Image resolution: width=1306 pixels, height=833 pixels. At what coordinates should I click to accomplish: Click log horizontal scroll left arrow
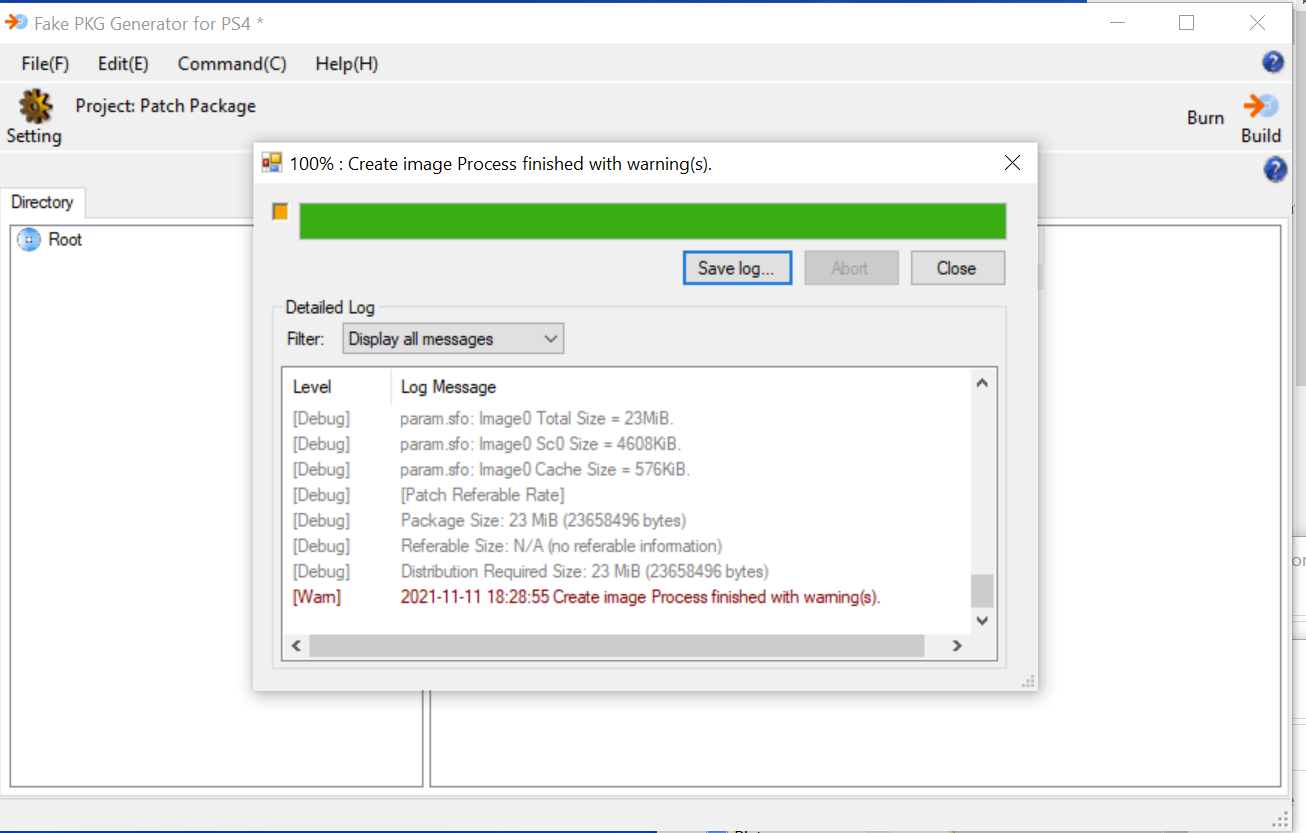tap(296, 646)
